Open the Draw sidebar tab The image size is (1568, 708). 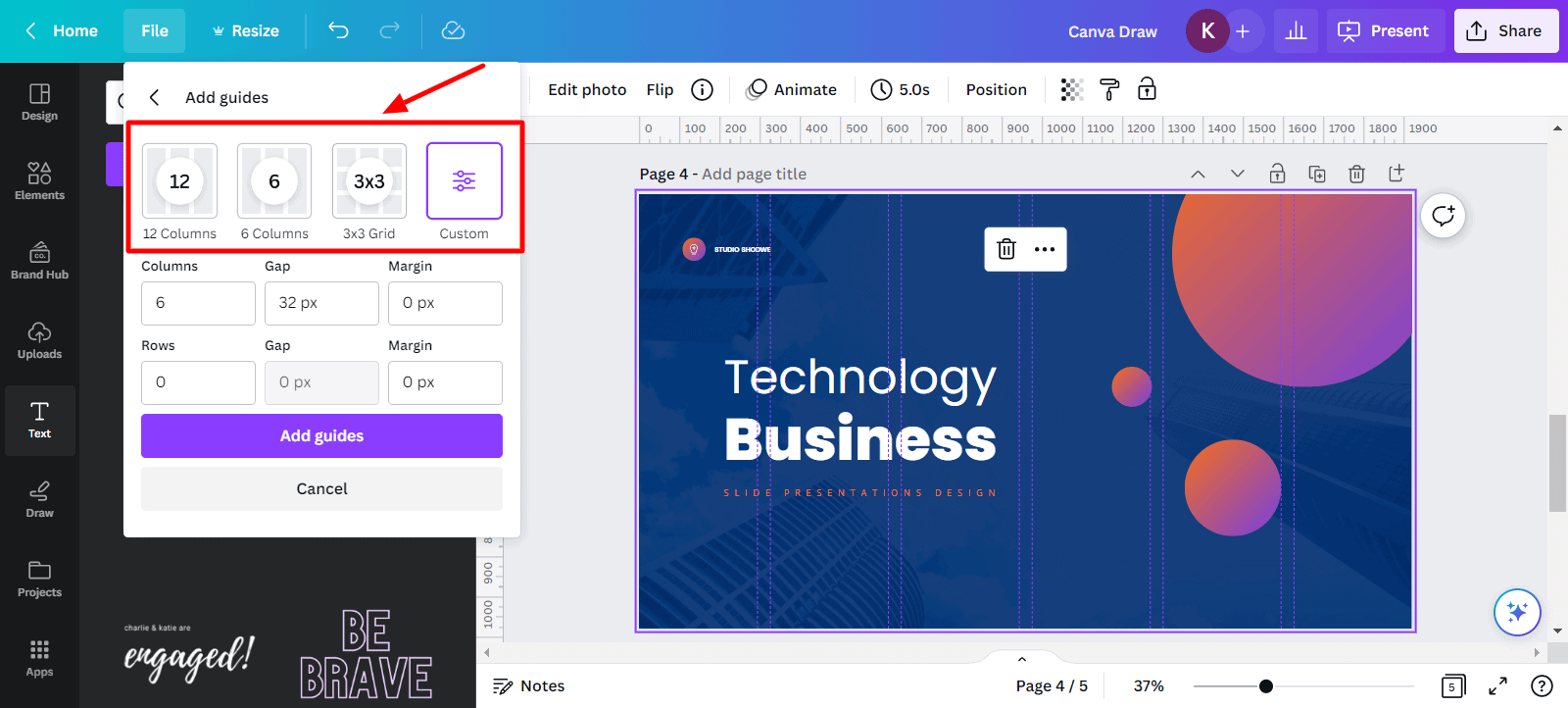[x=39, y=500]
